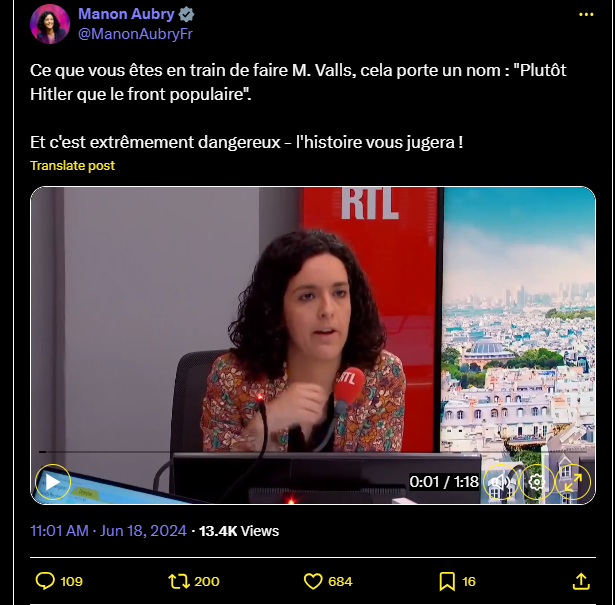
Task: Open the Manon Aubry display name link
Action: coord(126,14)
